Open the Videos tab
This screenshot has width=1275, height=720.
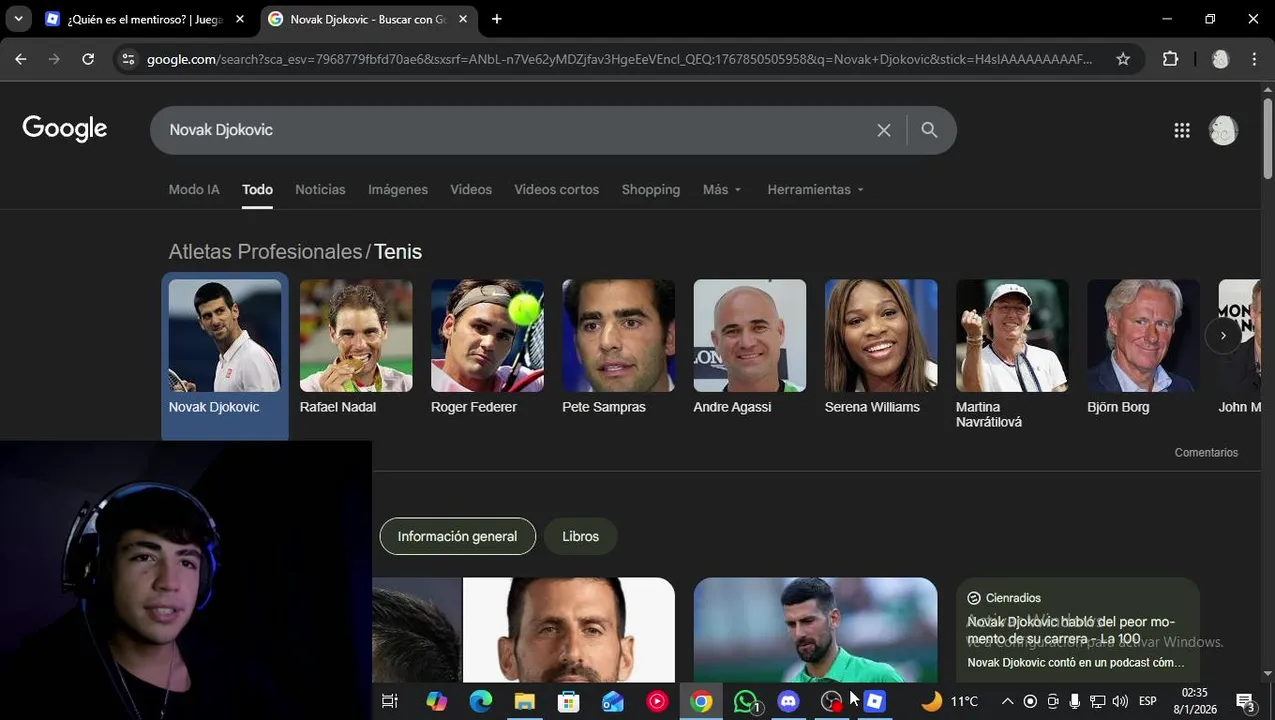[x=471, y=189]
